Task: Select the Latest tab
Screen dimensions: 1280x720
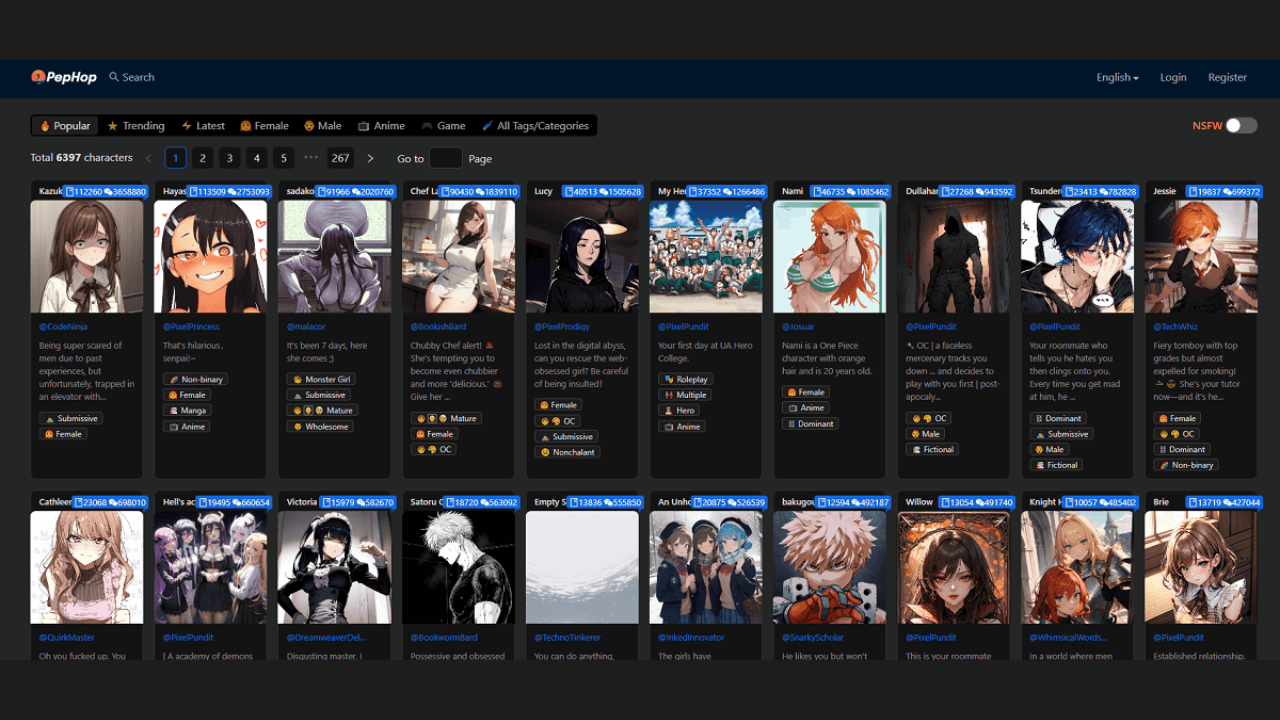Action: point(203,126)
